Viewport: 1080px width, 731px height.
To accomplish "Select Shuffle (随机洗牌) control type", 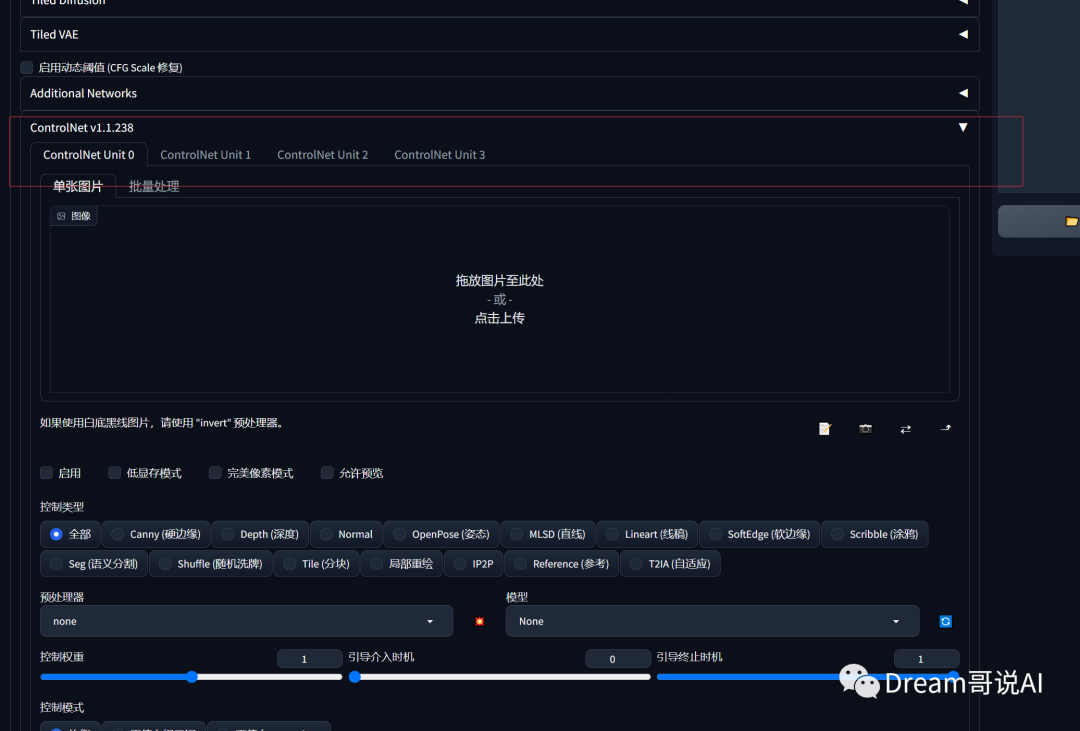I will (x=211, y=564).
